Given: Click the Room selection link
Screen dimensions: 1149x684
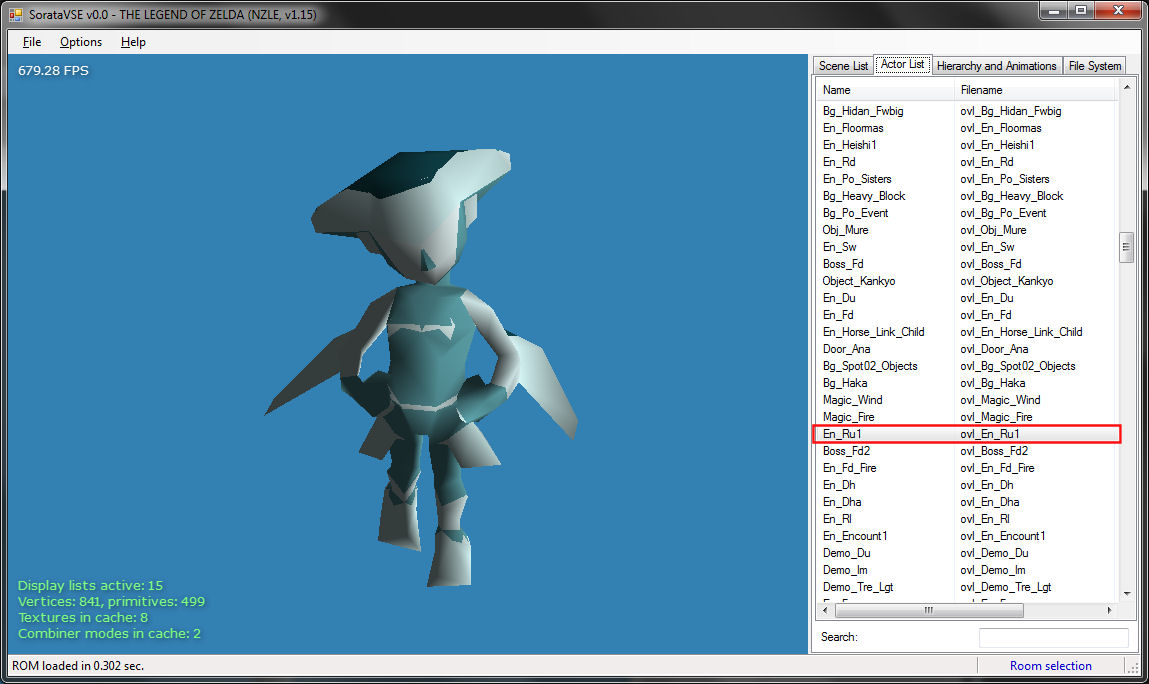Looking at the screenshot, I should (x=1050, y=666).
